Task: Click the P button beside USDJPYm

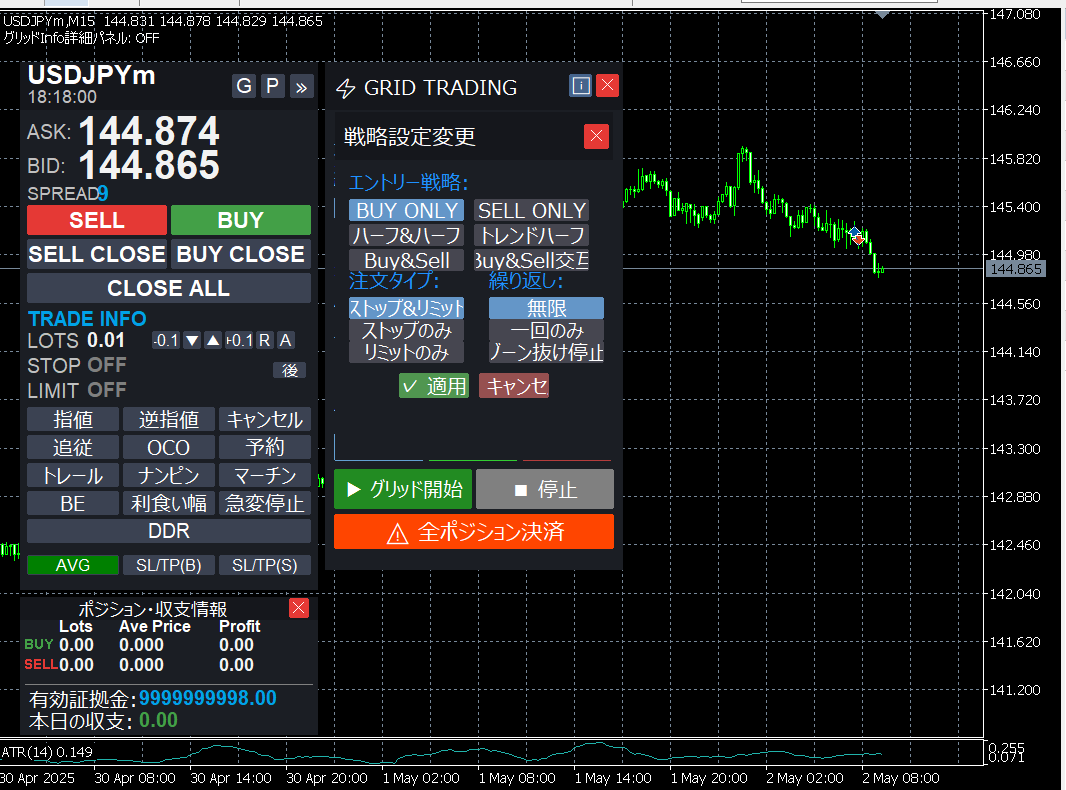Action: pos(272,86)
